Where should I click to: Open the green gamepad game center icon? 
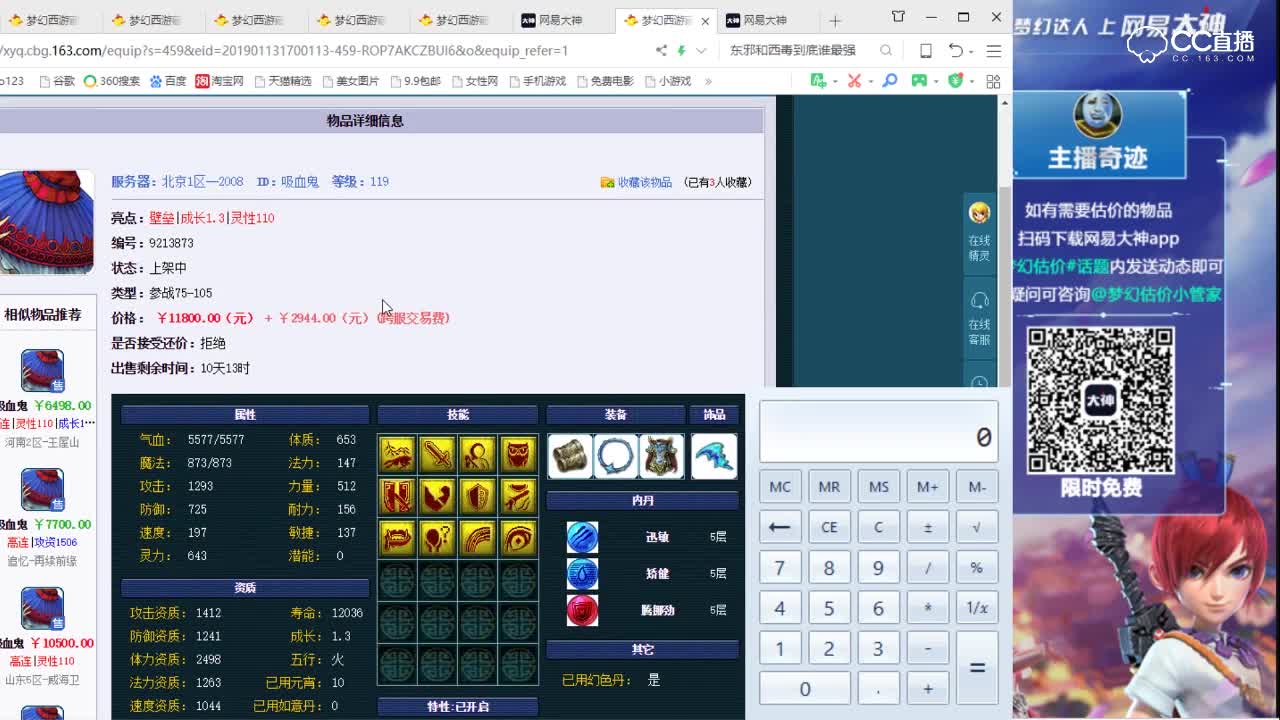919,80
